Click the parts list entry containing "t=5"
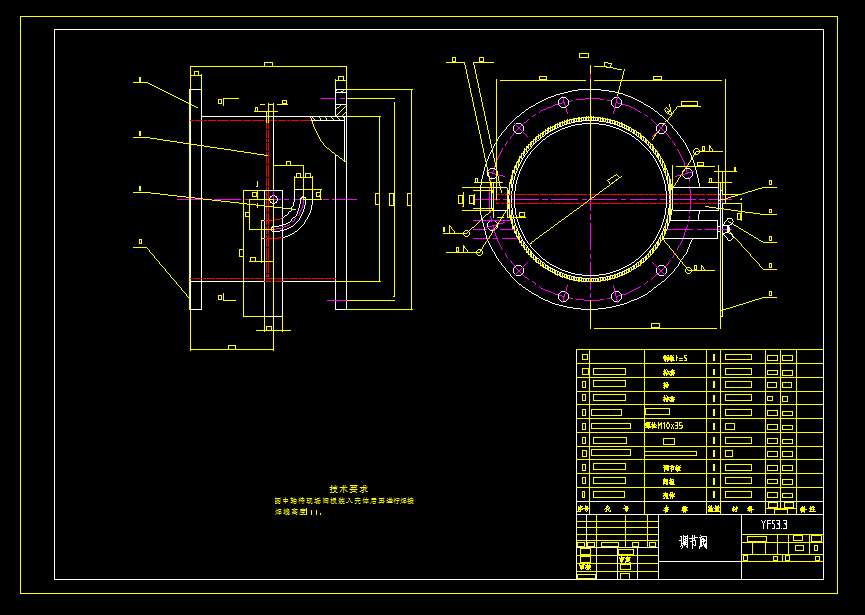 click(x=675, y=358)
